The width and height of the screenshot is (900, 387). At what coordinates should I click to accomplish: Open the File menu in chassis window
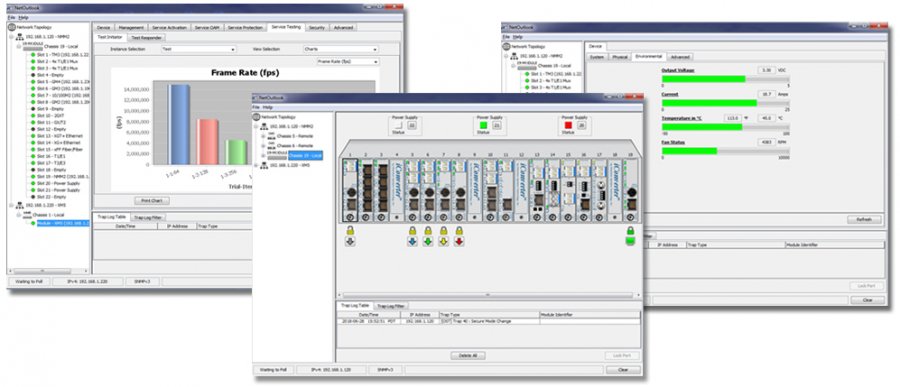coord(256,107)
